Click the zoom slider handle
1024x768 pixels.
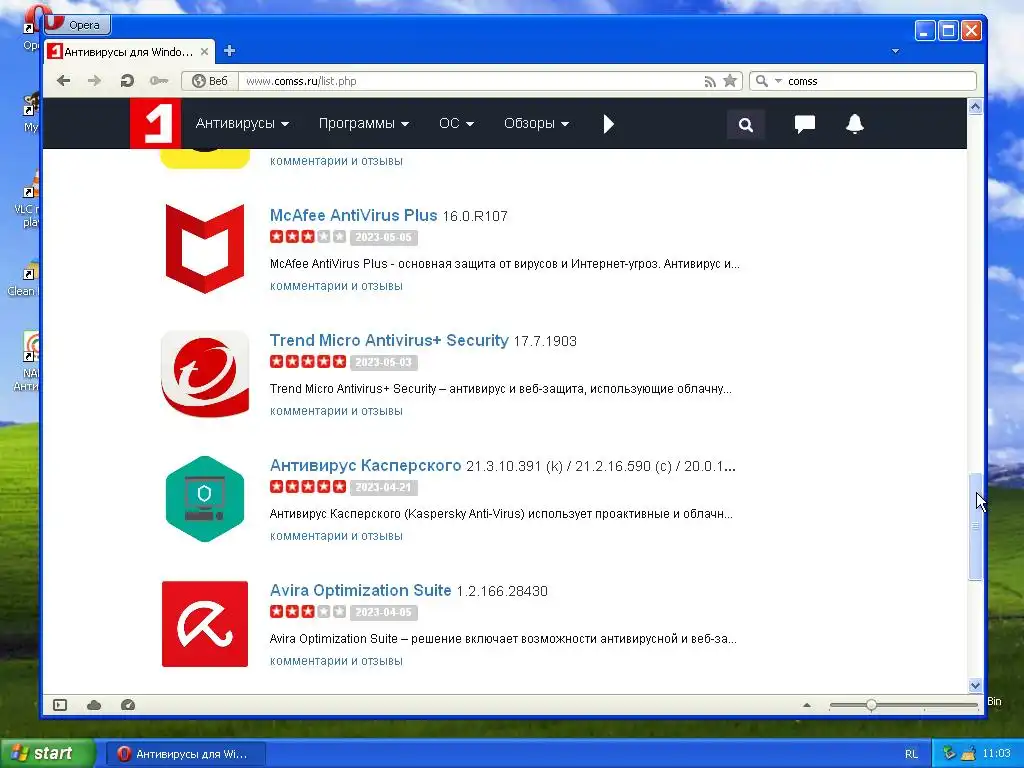pos(871,705)
